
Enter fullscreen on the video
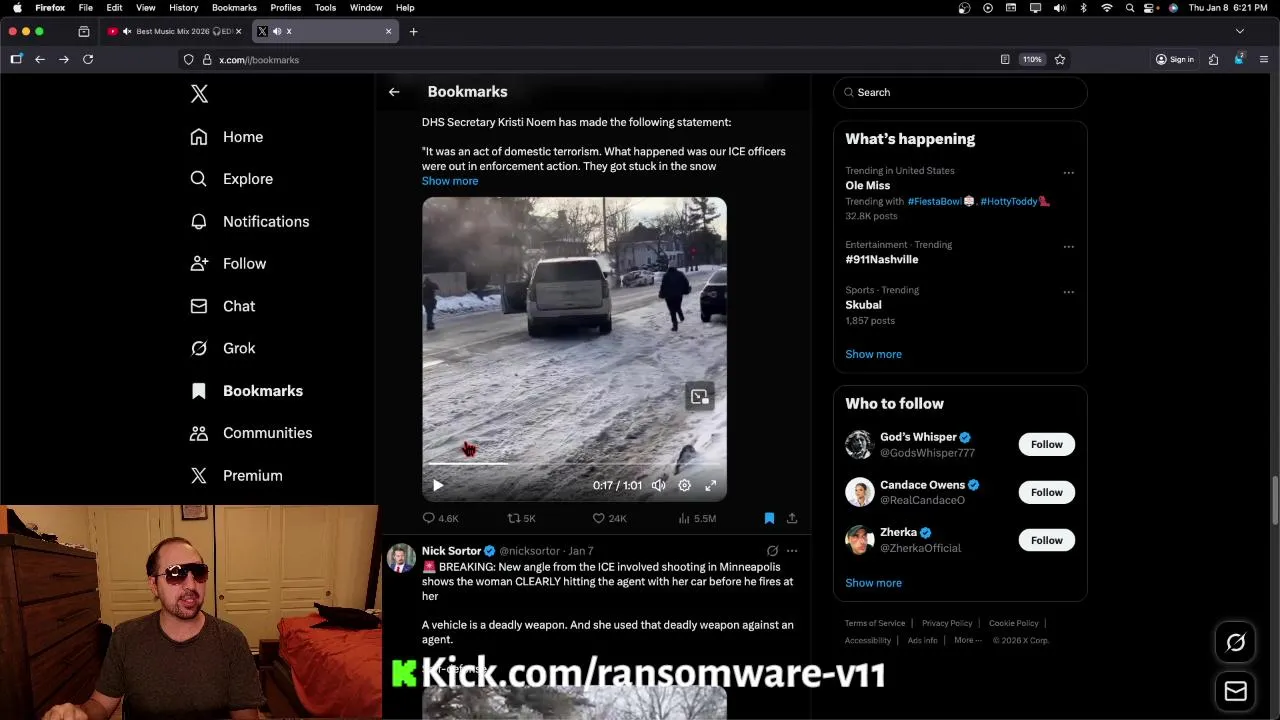710,486
